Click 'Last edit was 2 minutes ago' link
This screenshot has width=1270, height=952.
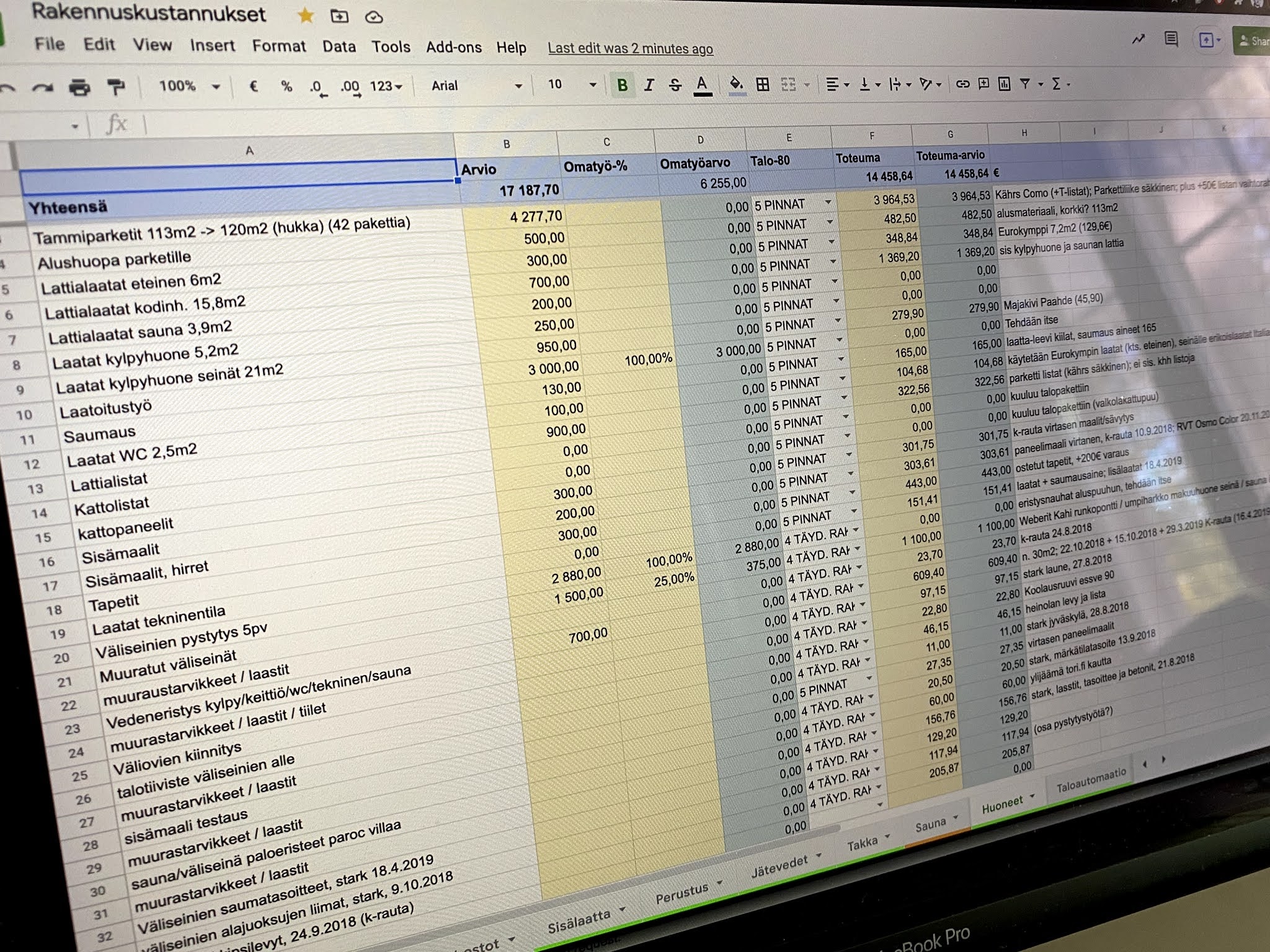(x=630, y=49)
